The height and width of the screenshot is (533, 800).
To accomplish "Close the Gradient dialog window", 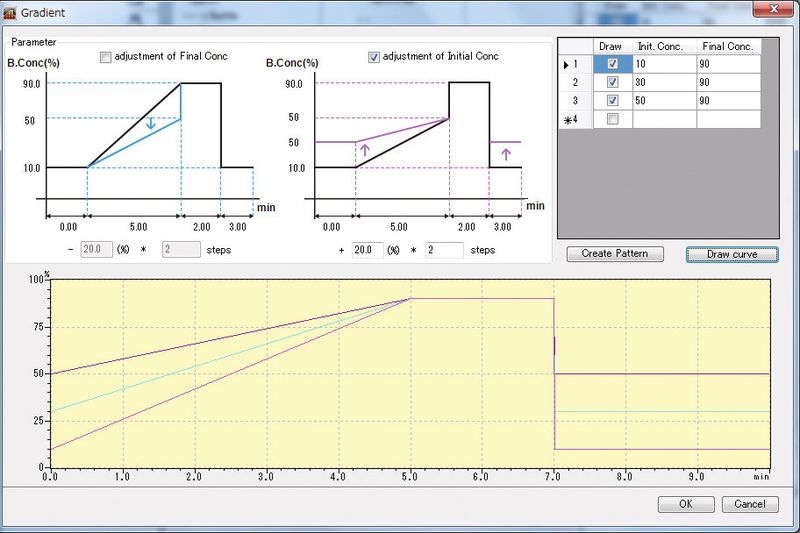I will tap(773, 9).
